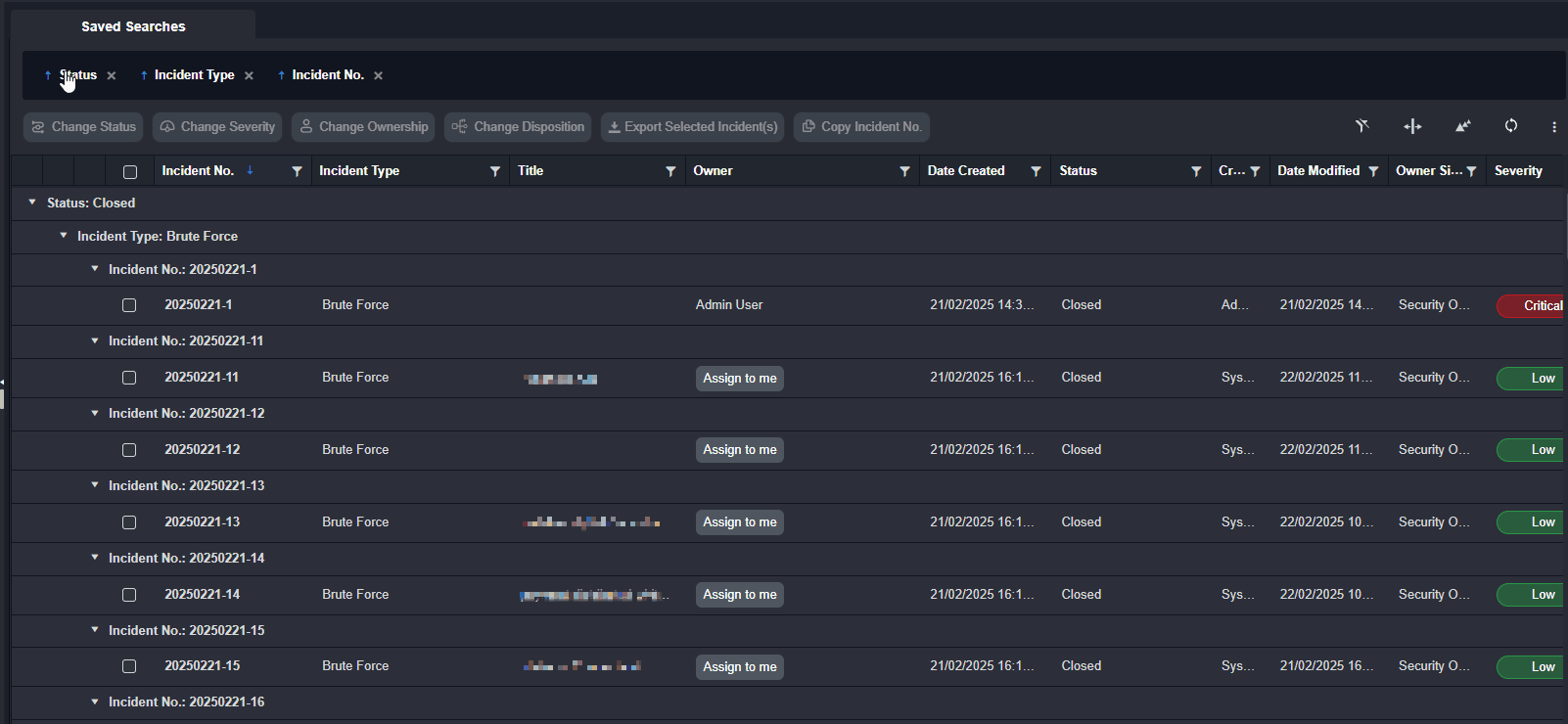1568x724 pixels.
Task: Click the Status grouping chip
Action: tap(77, 75)
